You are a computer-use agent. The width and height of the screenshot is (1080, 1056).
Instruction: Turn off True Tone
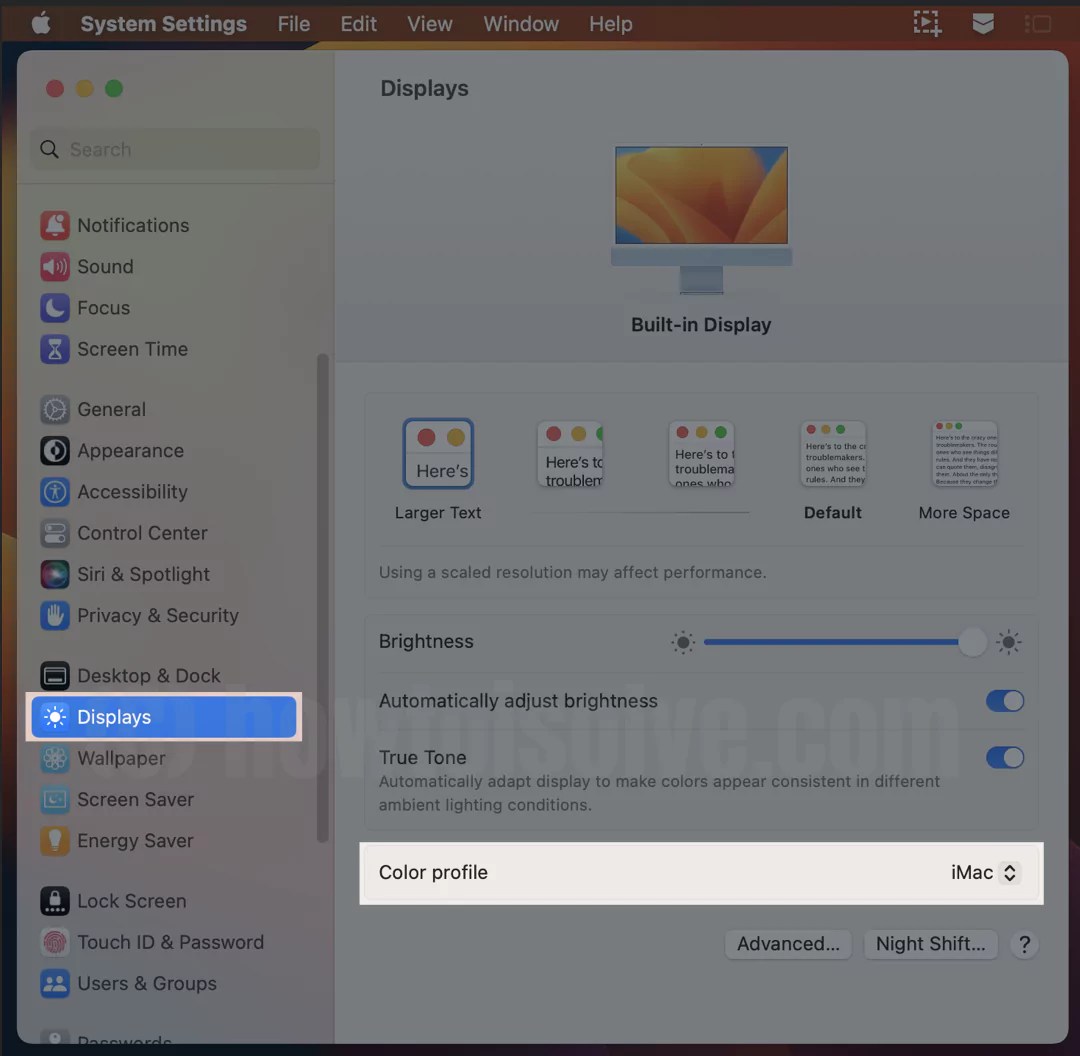tap(1005, 757)
